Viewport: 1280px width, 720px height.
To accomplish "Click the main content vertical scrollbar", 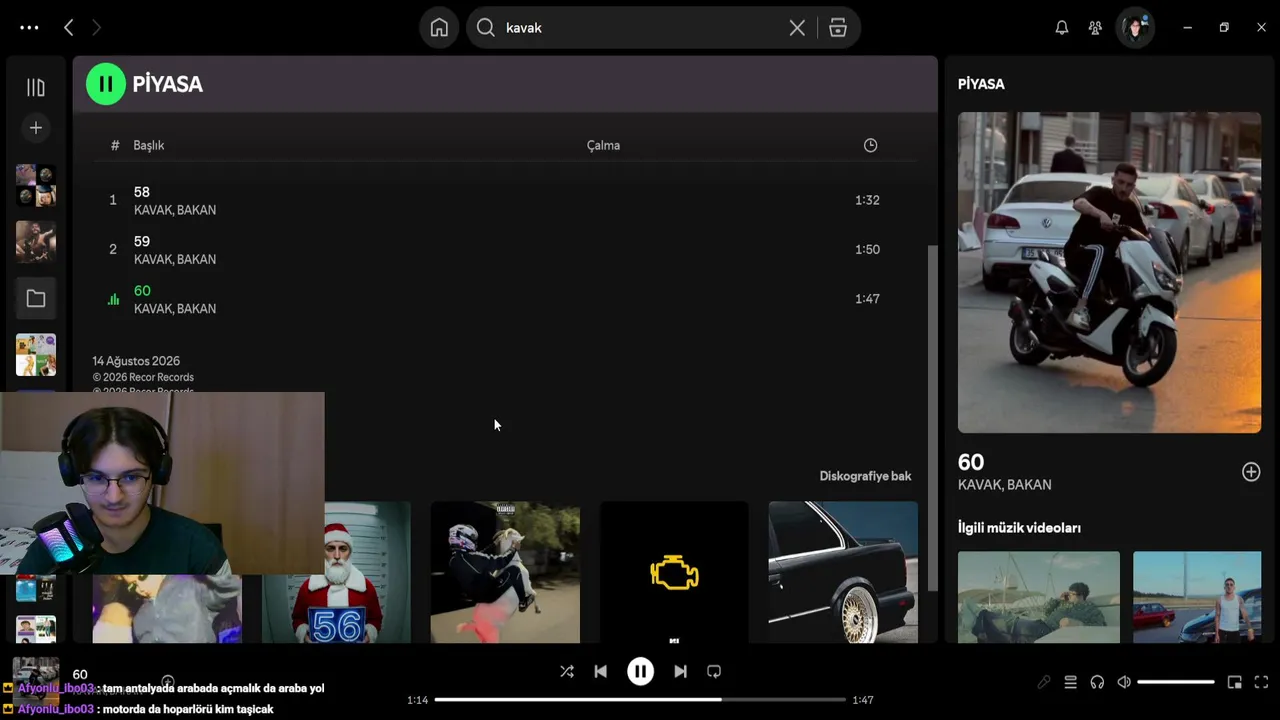I will [933, 417].
